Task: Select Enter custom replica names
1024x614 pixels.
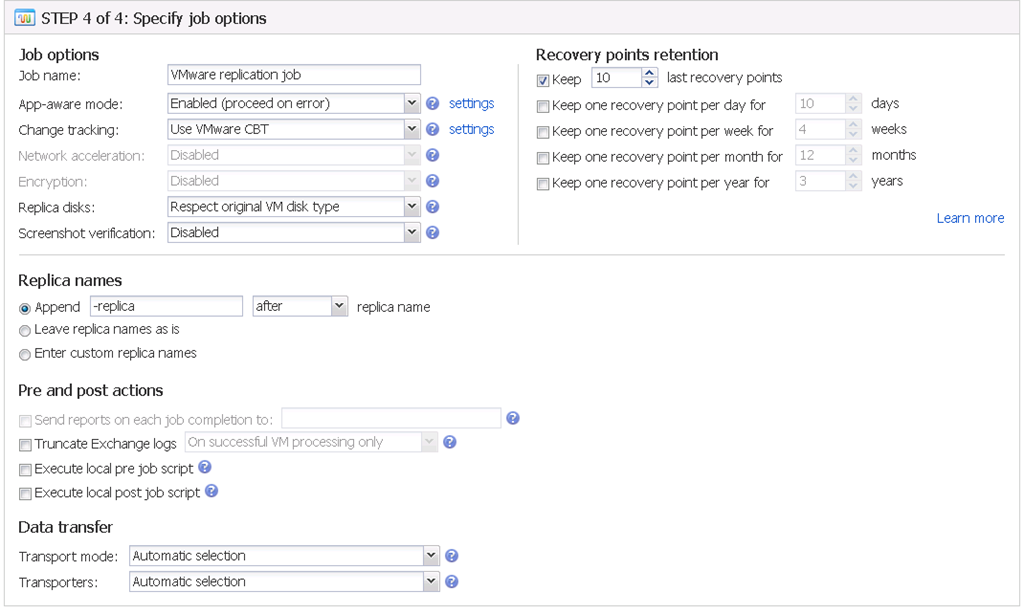Action: pyautogui.click(x=25, y=355)
